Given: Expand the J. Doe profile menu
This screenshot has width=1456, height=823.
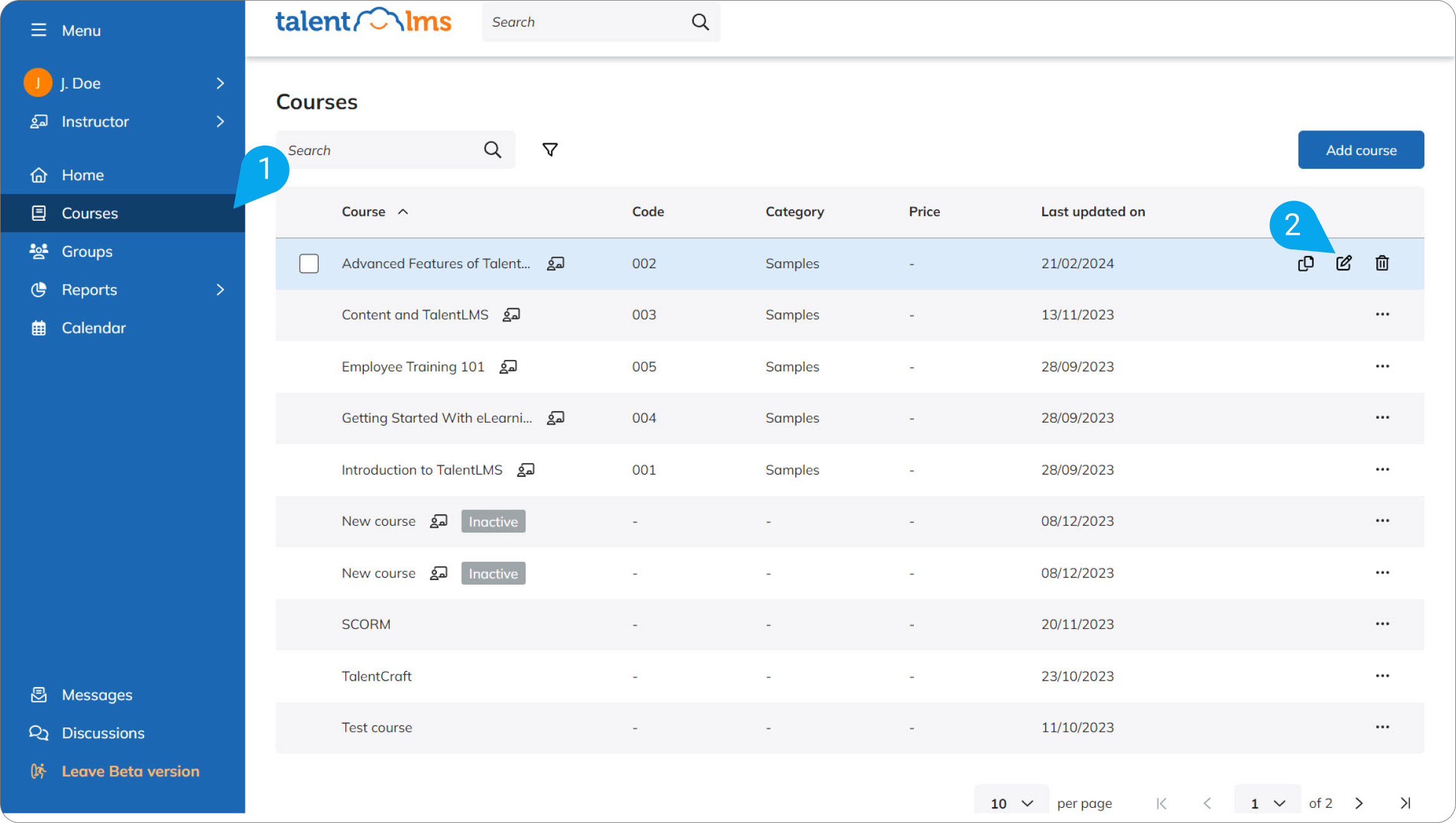Looking at the screenshot, I should coord(219,82).
